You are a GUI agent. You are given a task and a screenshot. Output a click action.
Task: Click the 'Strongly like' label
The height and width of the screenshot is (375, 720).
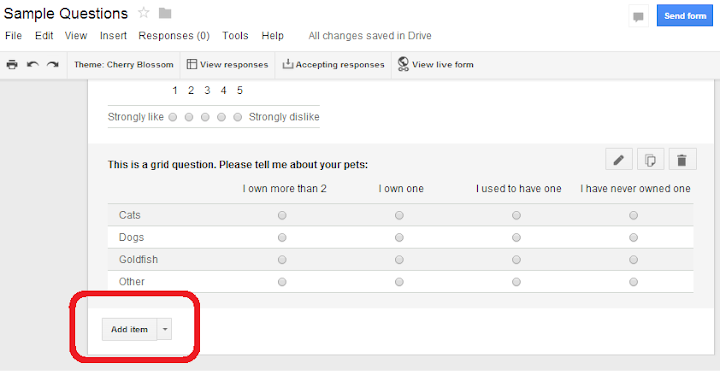pyautogui.click(x=136, y=117)
